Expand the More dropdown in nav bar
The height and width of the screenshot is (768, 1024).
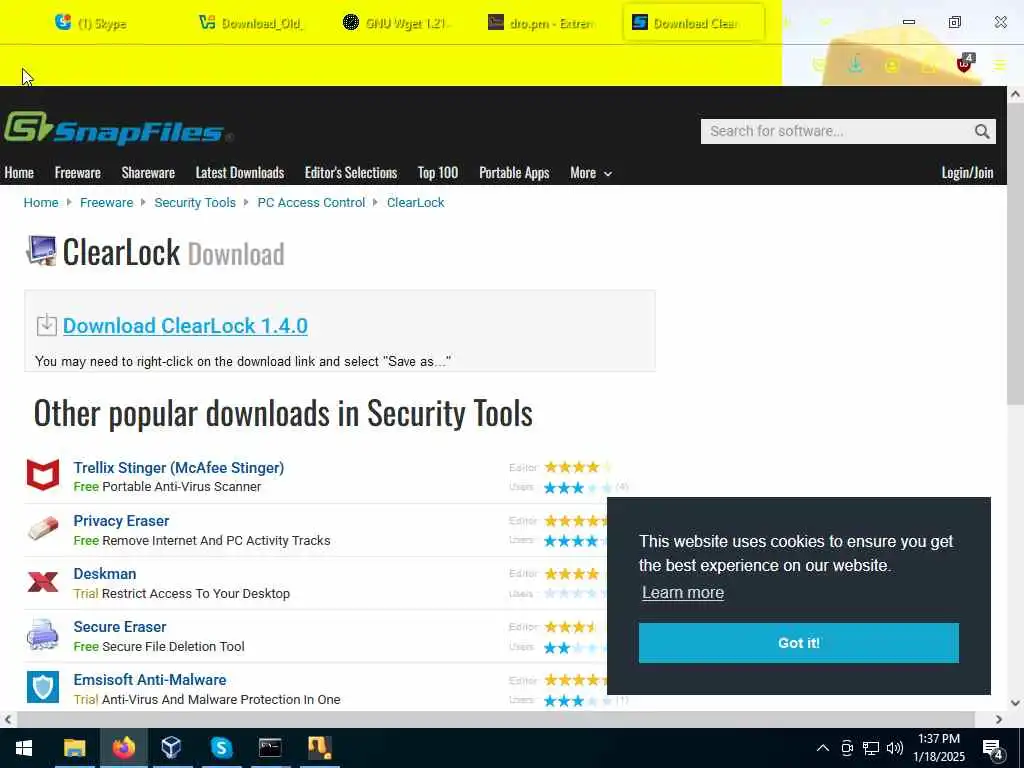click(590, 172)
